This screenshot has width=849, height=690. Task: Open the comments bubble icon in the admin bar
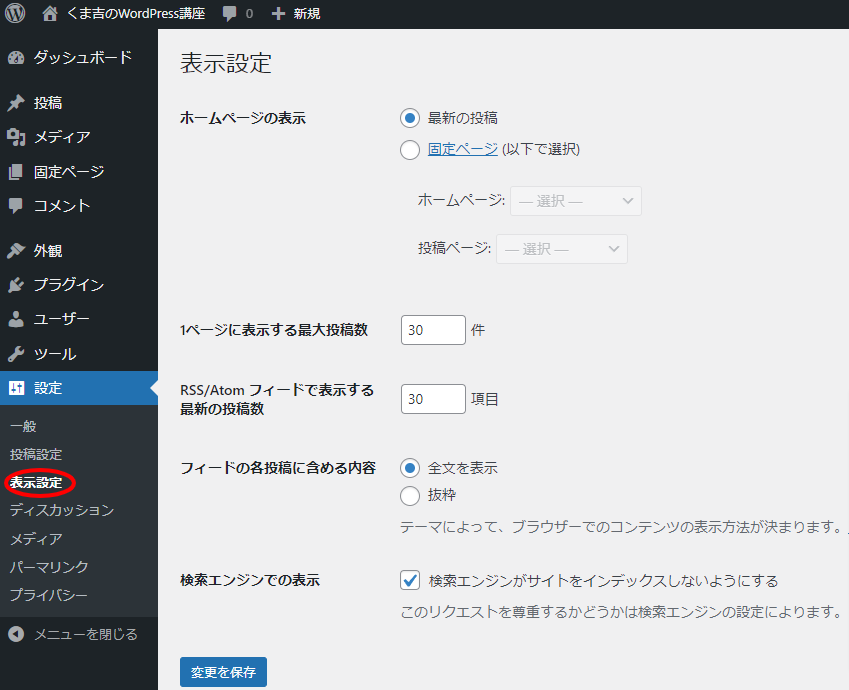point(230,14)
